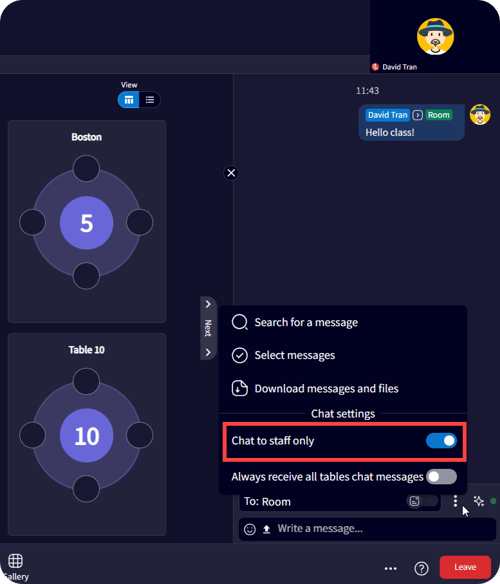Click the upper Next chevron arrow

tap(208, 304)
